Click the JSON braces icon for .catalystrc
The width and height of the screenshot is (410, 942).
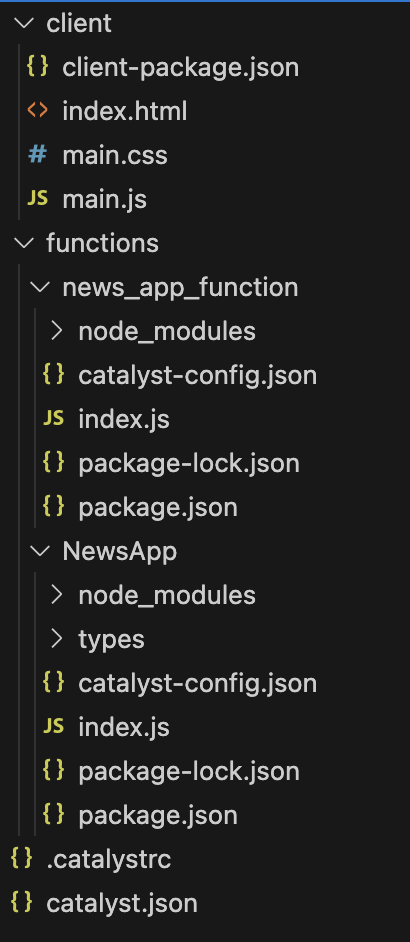(x=21, y=858)
